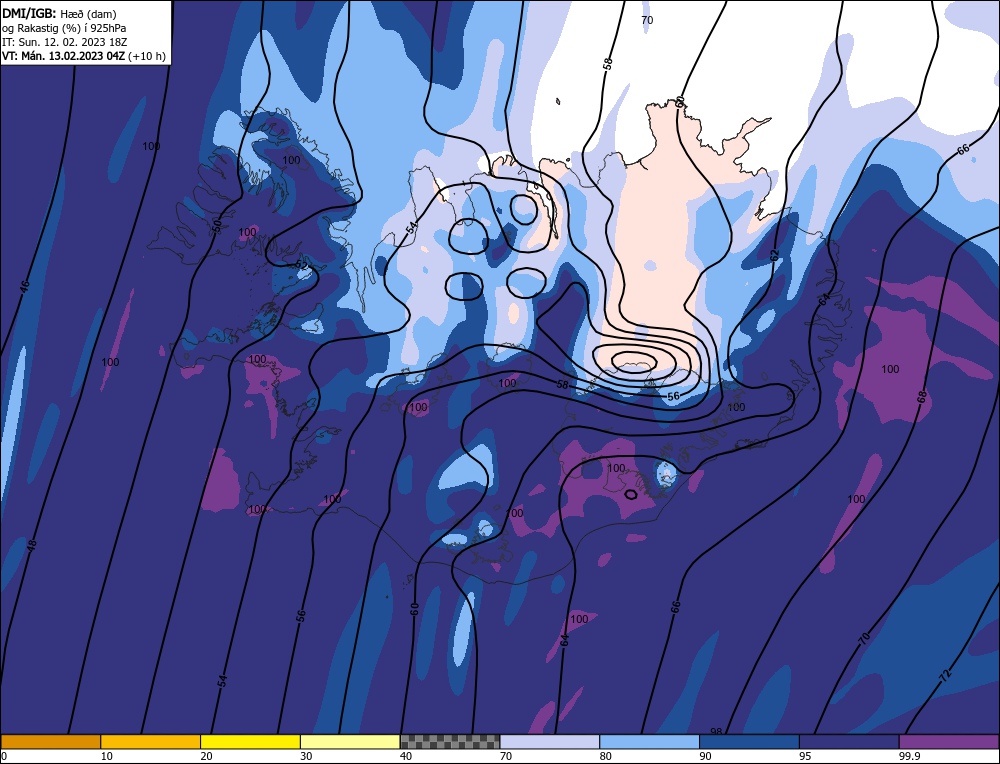This screenshot has width=1000, height=764.
Task: Click the lavender 70-80 legend swatch
Action: tap(550, 741)
